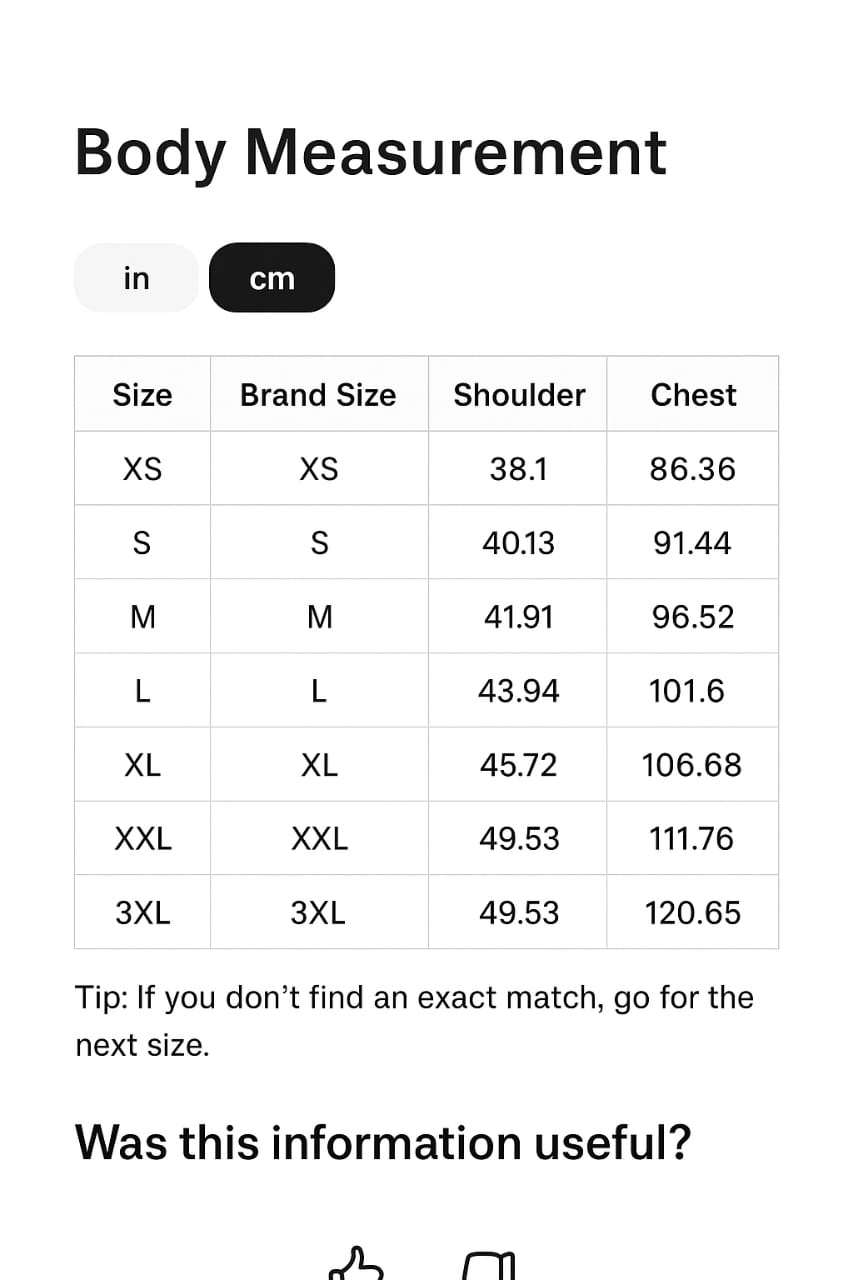This screenshot has width=853, height=1280.
Task: Click the chest value 120.65
Action: coord(691,912)
